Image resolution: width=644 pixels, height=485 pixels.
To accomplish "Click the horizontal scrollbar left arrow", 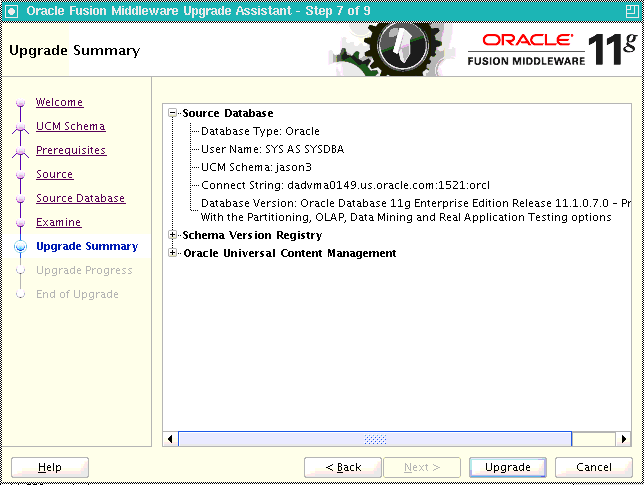I will [x=170, y=439].
